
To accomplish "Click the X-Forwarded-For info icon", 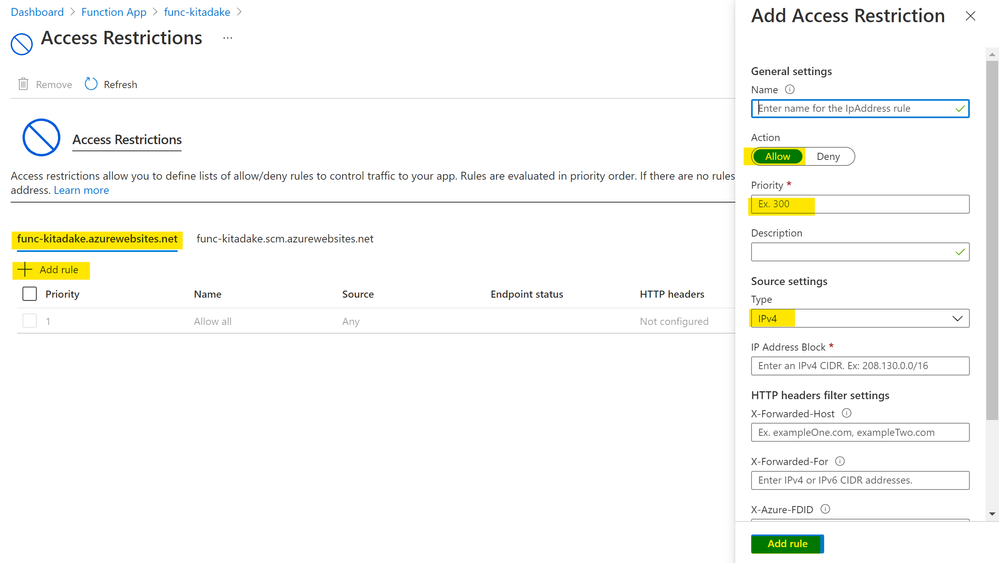I will (x=840, y=461).
